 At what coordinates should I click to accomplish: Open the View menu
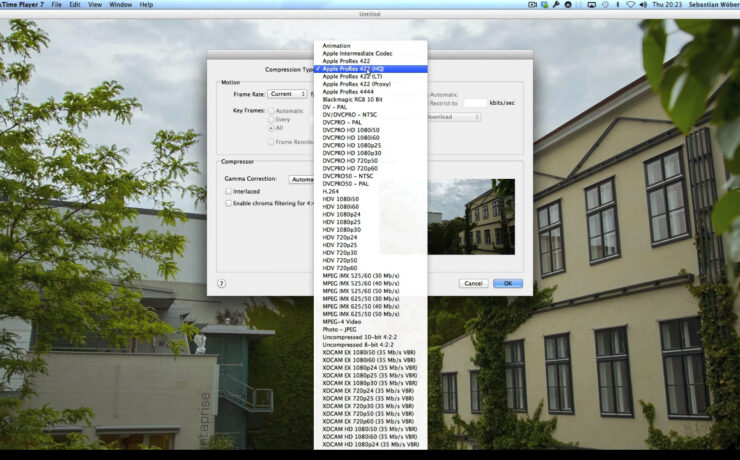(x=95, y=5)
